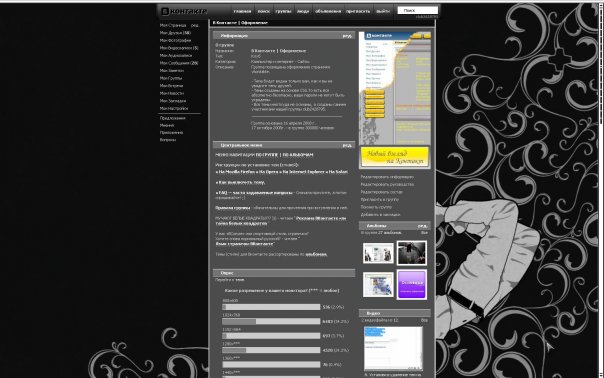604x378 pixels.
Task: Click Покинуть группу link
Action: pyautogui.click(x=376, y=207)
